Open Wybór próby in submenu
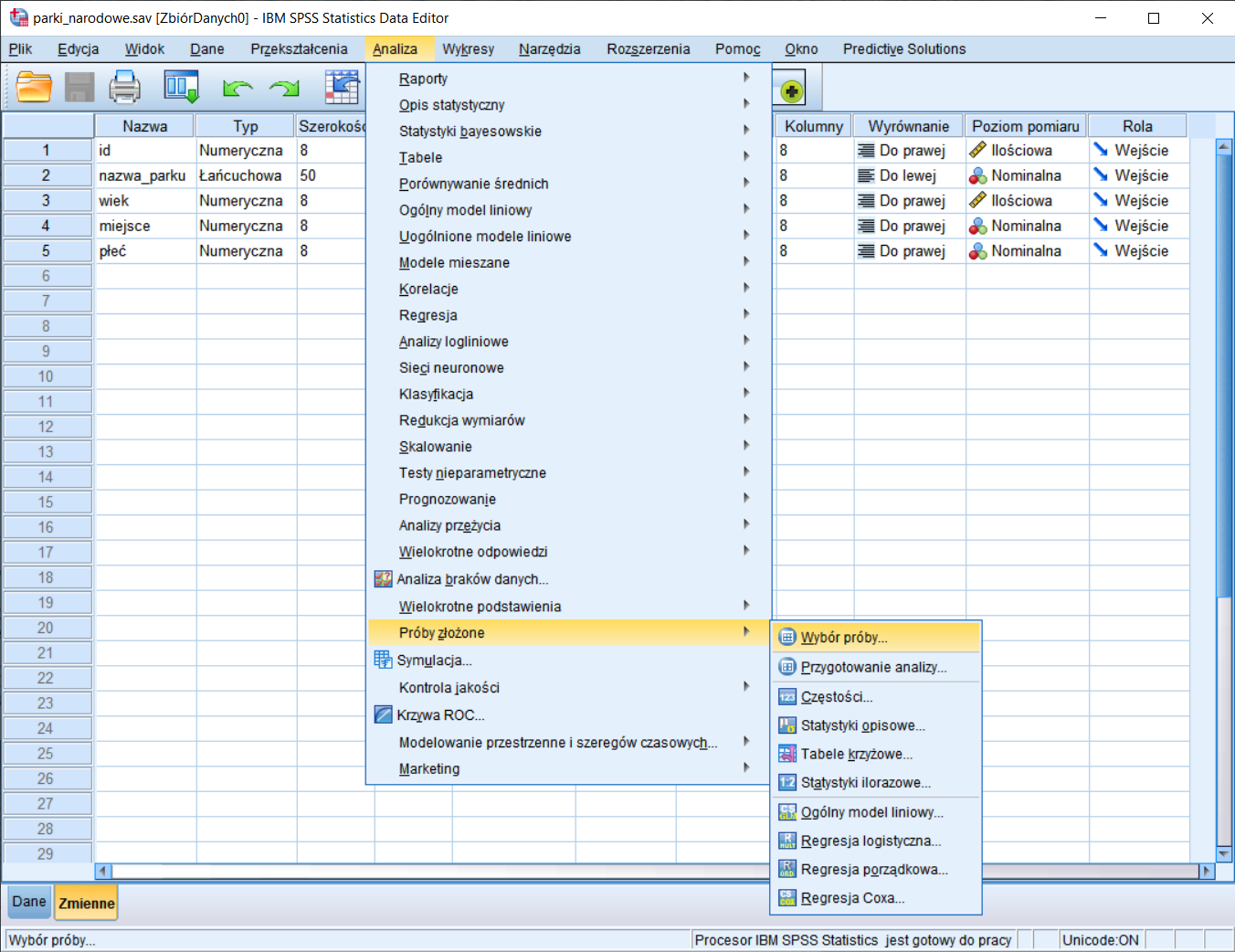Viewport: 1235px width, 952px height. click(876, 638)
